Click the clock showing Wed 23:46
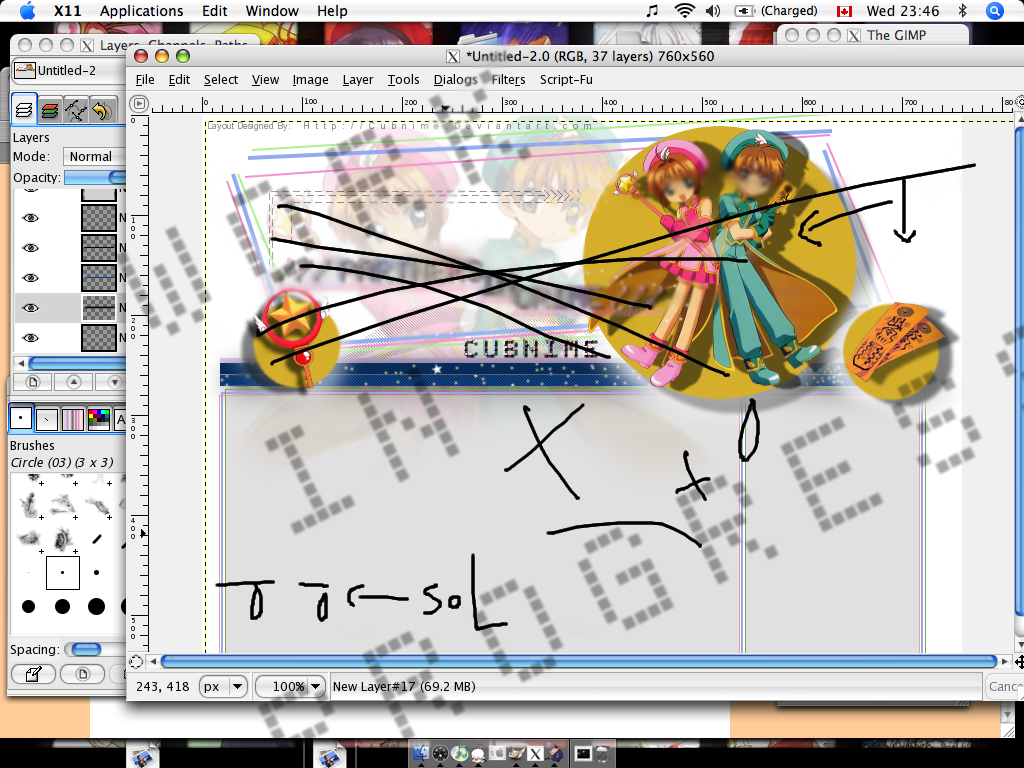The image size is (1024, 768). [x=903, y=11]
